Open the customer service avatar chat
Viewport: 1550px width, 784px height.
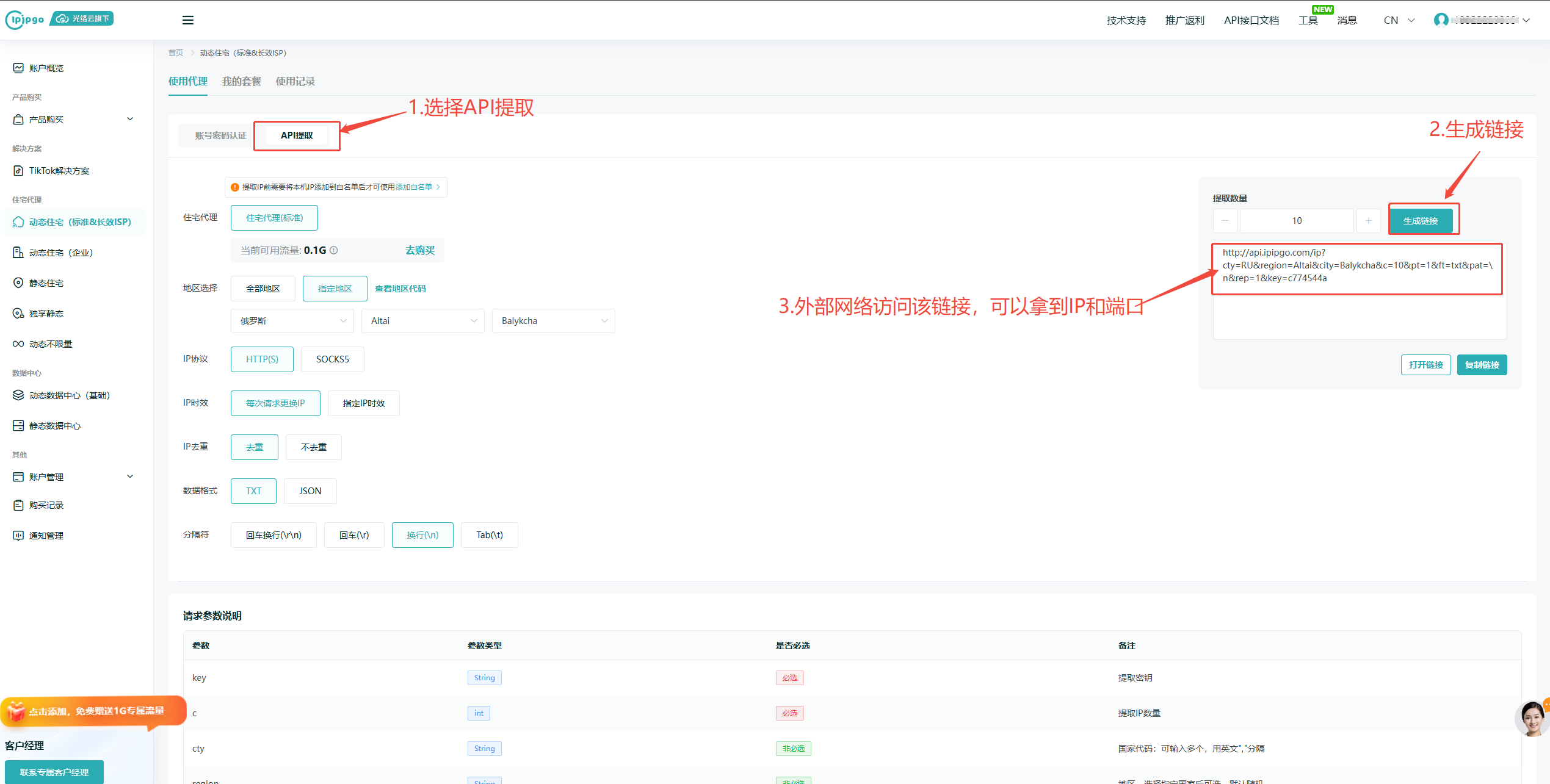tap(1532, 719)
